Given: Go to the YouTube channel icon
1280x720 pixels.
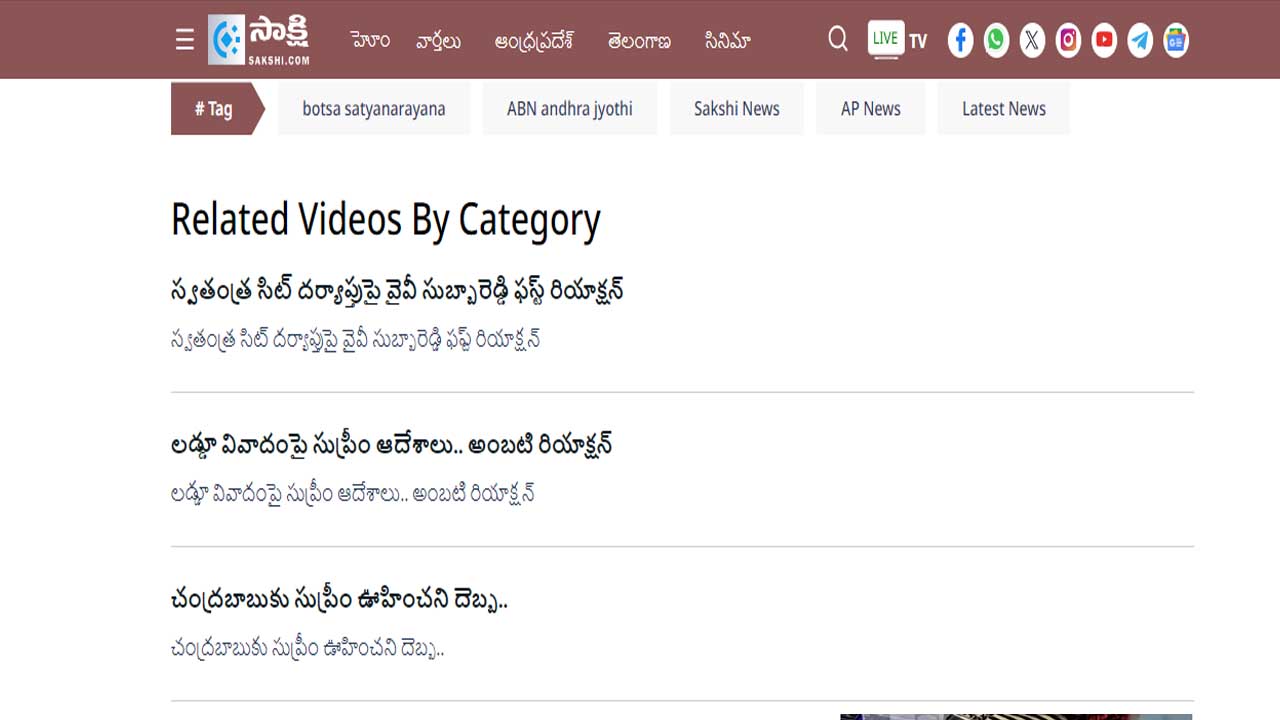Looking at the screenshot, I should pos(1104,40).
